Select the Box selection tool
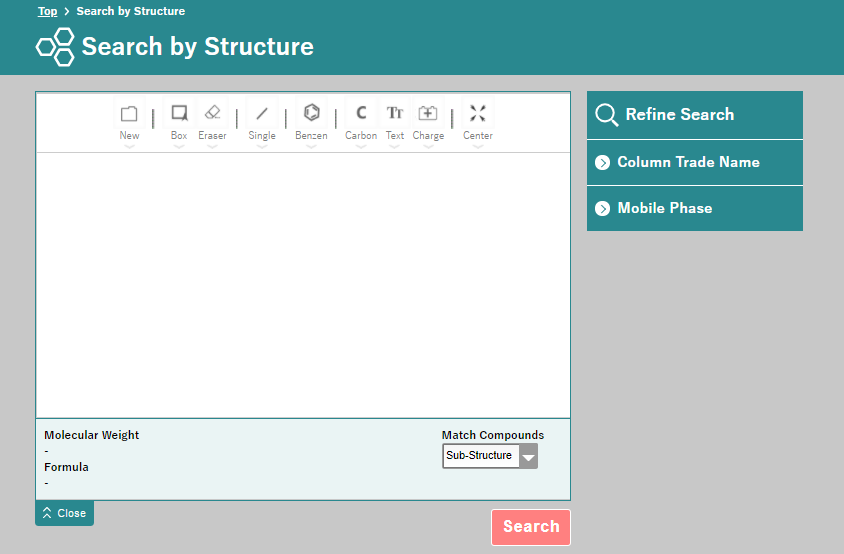This screenshot has width=844, height=554. [179, 114]
